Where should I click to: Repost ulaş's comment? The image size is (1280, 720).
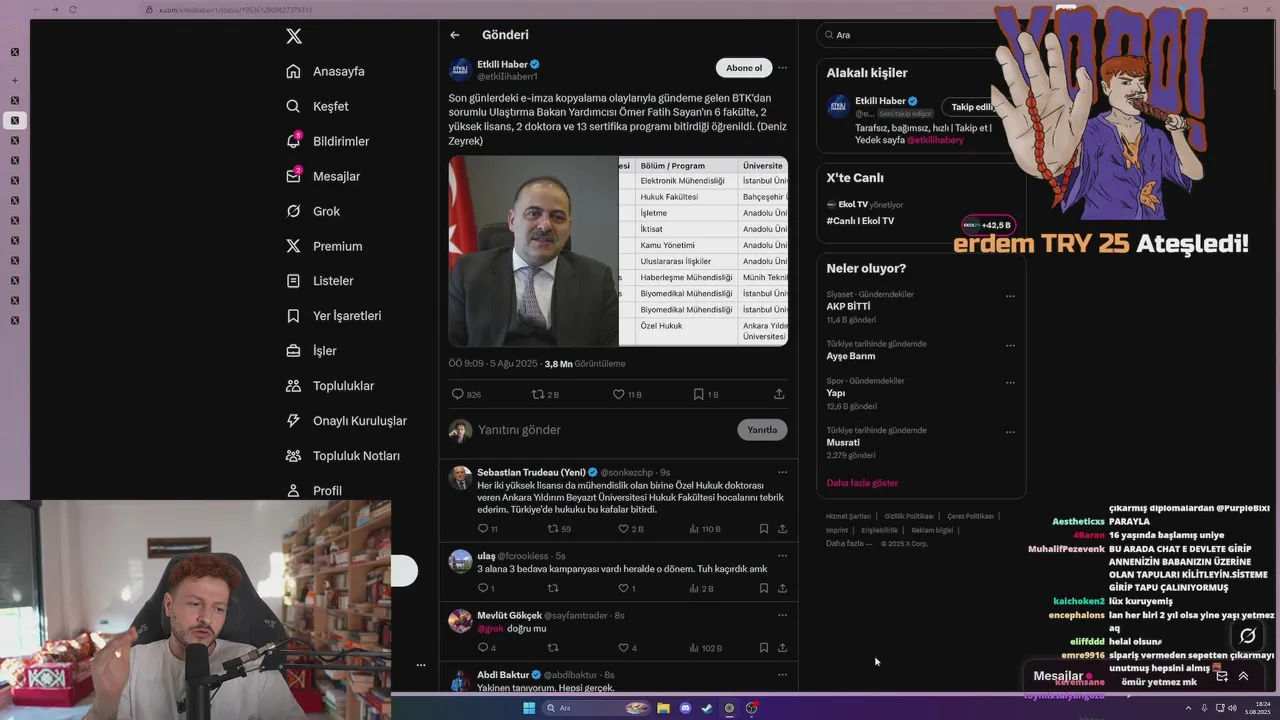pyautogui.click(x=553, y=588)
